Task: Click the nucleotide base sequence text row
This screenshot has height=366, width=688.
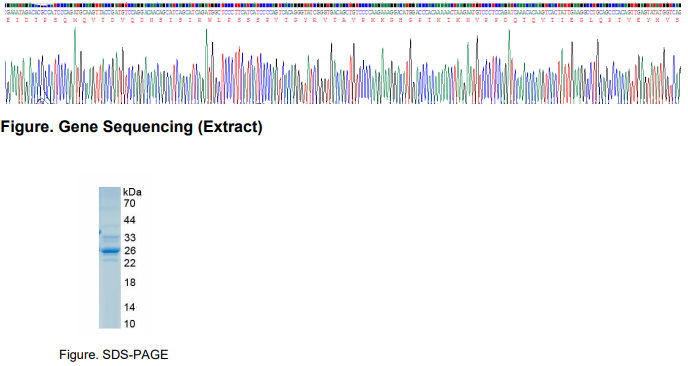Action: coord(343,13)
